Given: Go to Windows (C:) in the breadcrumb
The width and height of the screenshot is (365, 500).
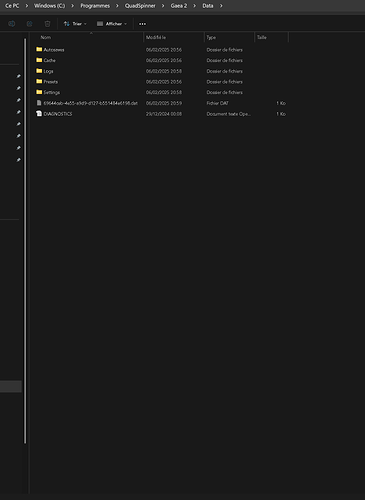Looking at the screenshot, I should click(50, 6).
